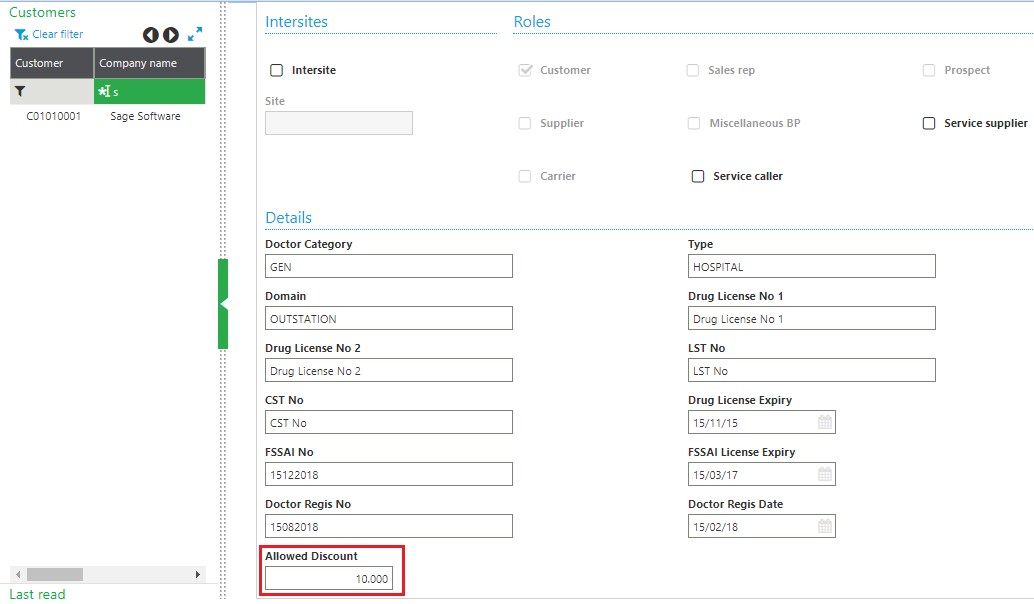The width and height of the screenshot is (1034, 604).
Task: Click the Clear filter funnel icon
Action: pos(20,33)
